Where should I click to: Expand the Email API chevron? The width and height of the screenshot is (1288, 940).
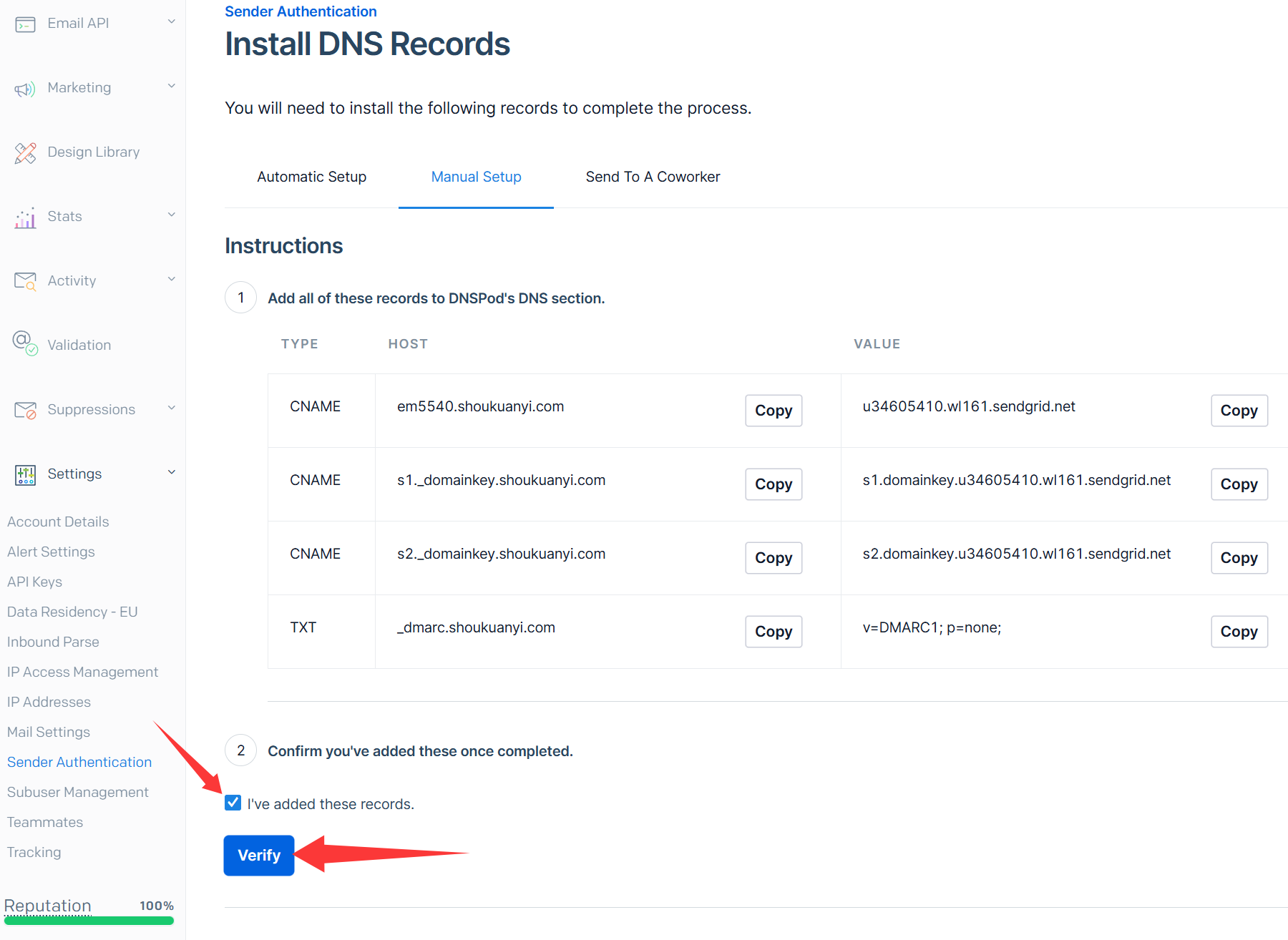pyautogui.click(x=172, y=22)
